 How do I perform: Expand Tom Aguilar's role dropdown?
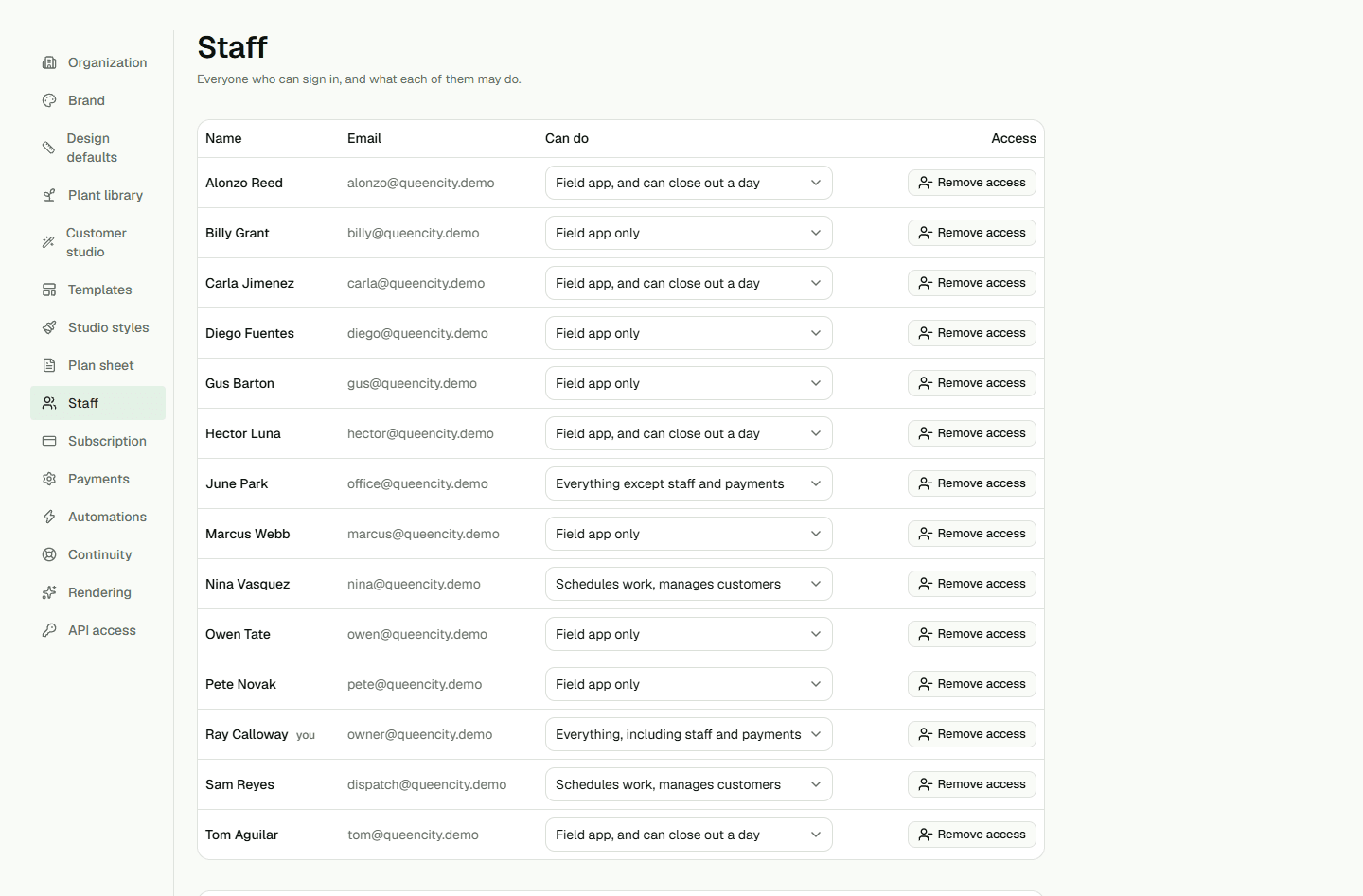point(689,835)
